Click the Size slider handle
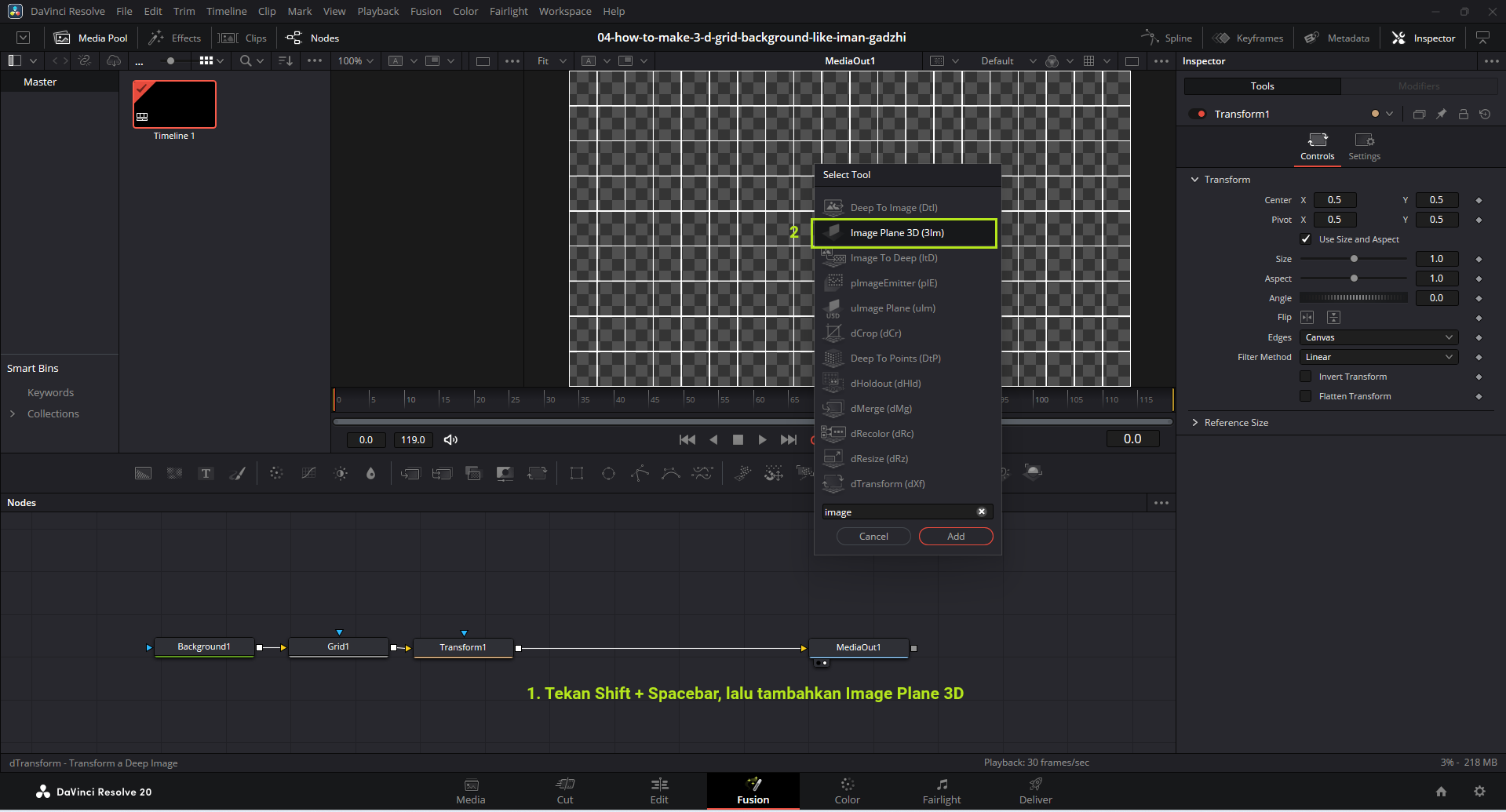The image size is (1506, 812). [1354, 259]
